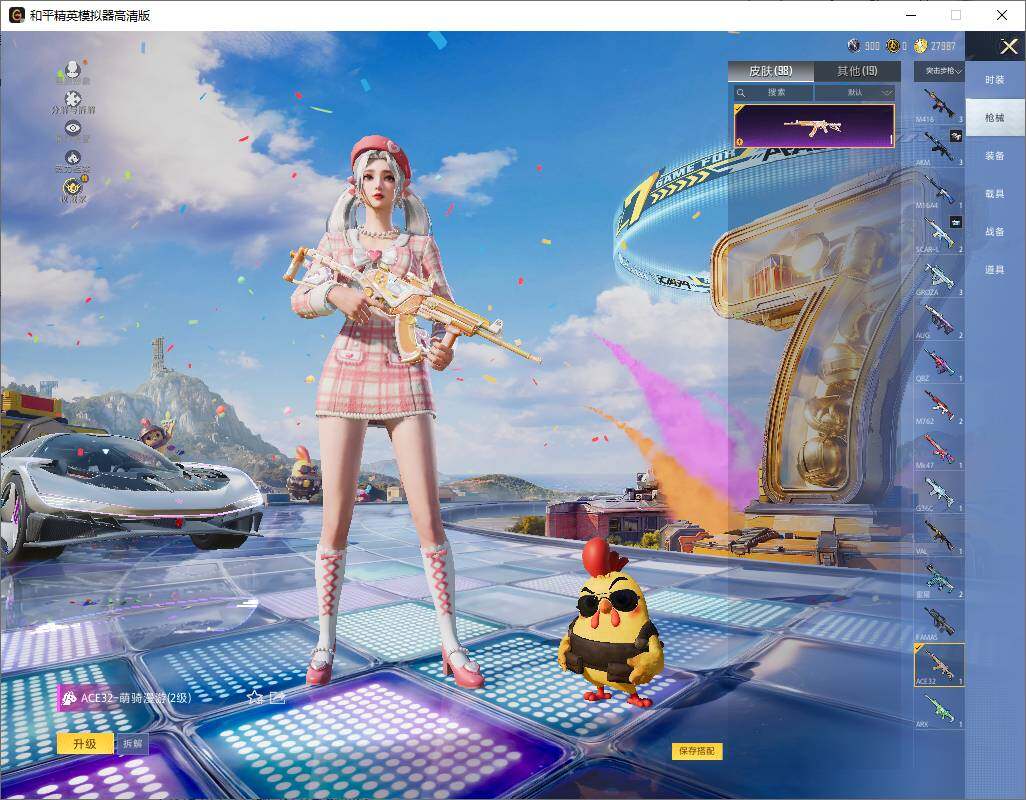Switch to the 皮肤(98) tab
The height and width of the screenshot is (800, 1026).
point(771,71)
